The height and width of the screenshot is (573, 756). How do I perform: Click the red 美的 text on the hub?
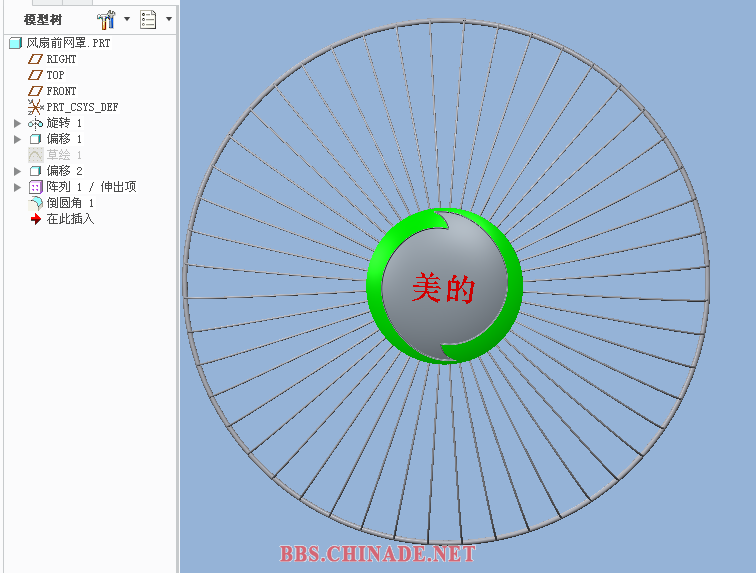(444, 288)
